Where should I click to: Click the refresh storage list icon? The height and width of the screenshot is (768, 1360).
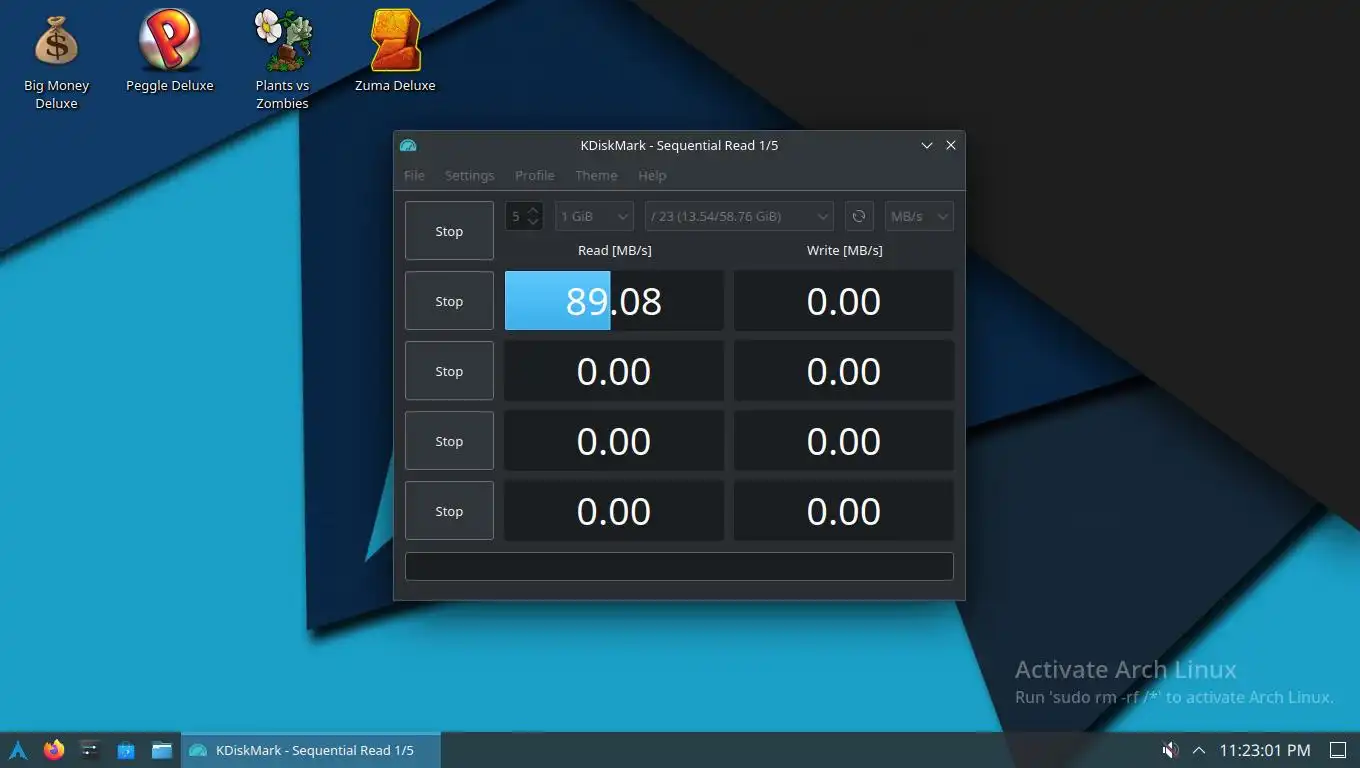859,216
